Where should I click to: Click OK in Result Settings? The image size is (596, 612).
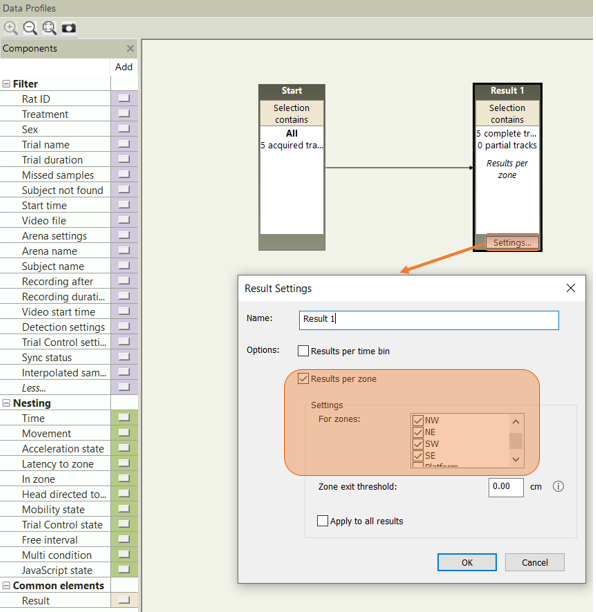(x=467, y=562)
